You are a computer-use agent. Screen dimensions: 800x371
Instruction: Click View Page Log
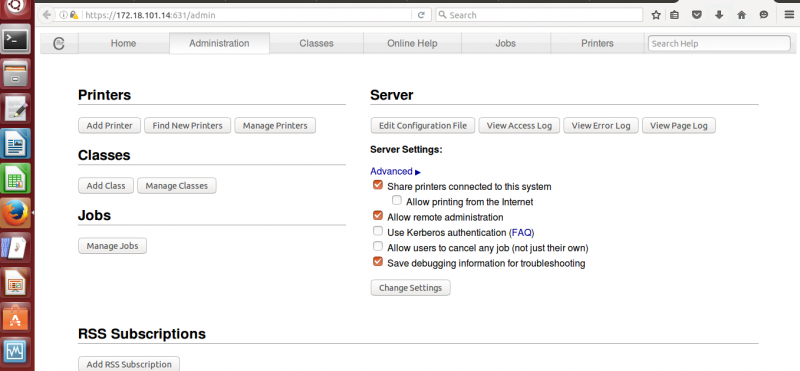[679, 126]
